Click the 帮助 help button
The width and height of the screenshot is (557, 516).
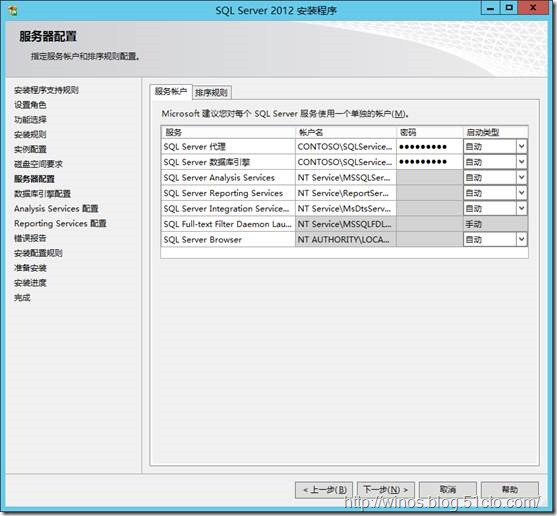pyautogui.click(x=510, y=490)
